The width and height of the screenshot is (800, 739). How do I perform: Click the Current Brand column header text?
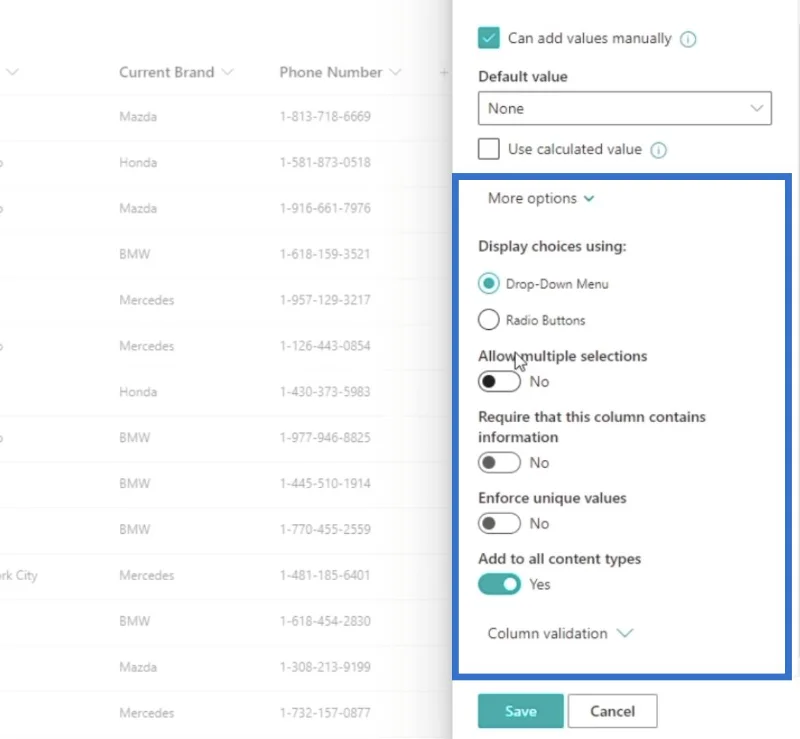point(166,72)
